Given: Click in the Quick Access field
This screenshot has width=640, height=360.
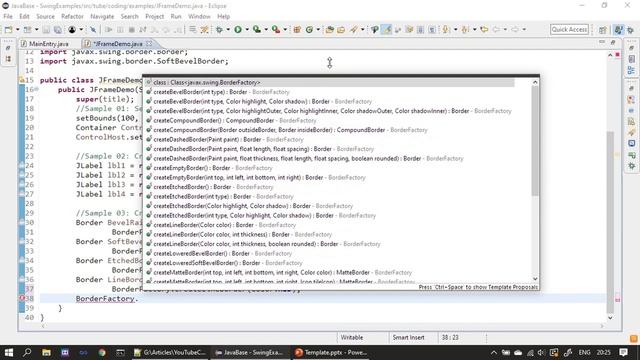Looking at the screenshot, I should [569, 29].
